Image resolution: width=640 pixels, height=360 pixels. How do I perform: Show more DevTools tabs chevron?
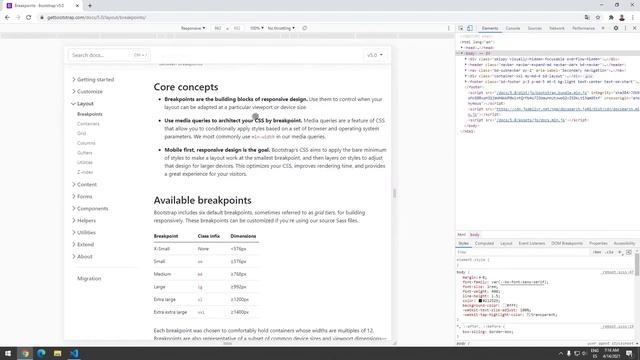point(603,28)
